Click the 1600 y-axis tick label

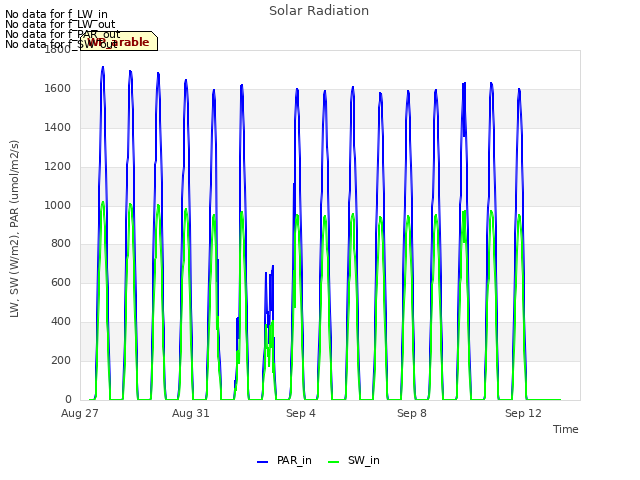(58, 89)
